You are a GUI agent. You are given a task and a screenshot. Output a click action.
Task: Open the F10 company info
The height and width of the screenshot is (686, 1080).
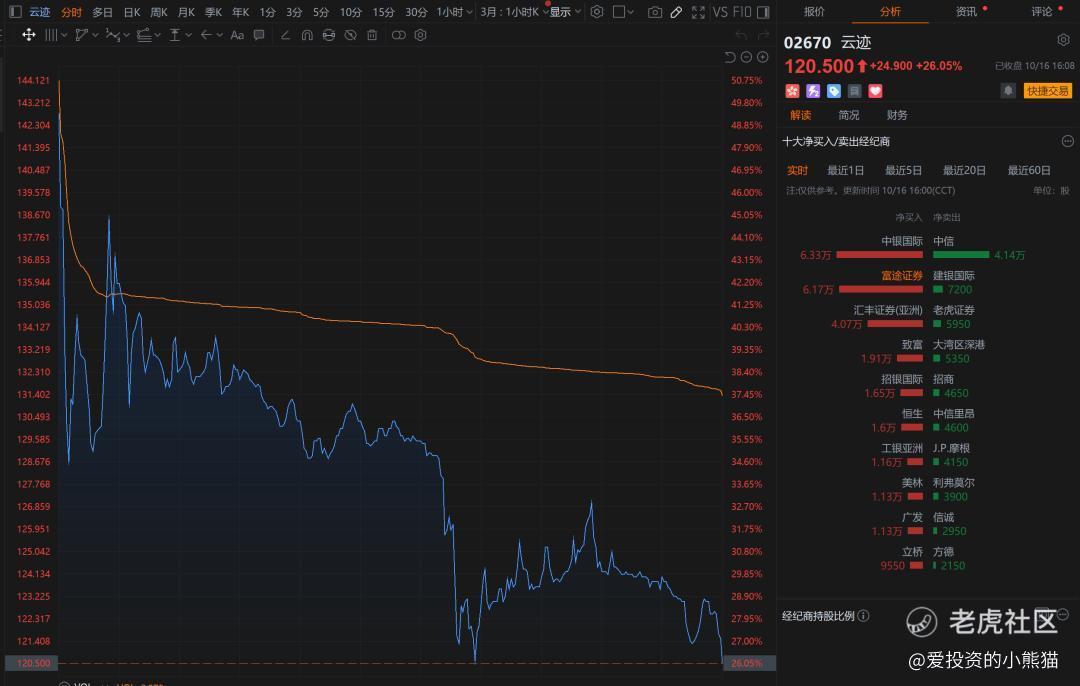click(742, 12)
